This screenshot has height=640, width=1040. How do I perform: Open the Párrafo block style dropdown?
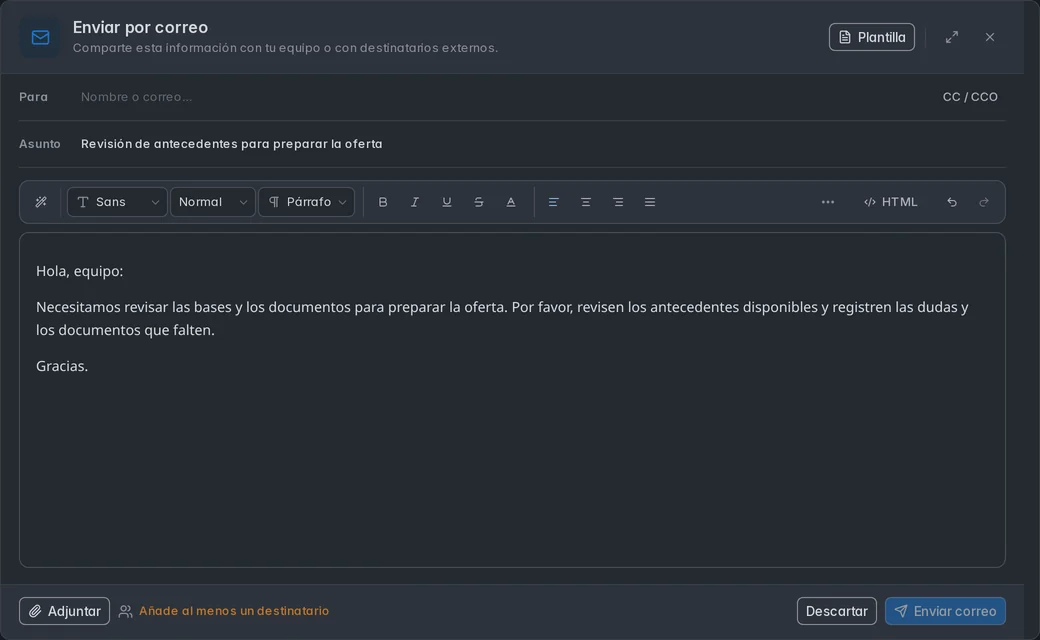(x=306, y=202)
